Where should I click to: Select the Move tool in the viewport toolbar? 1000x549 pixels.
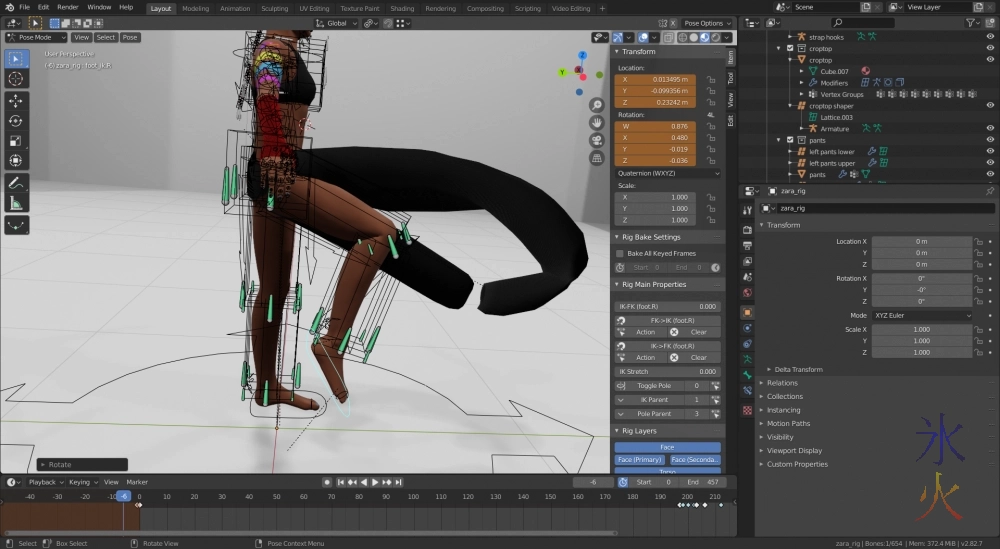pos(16,101)
